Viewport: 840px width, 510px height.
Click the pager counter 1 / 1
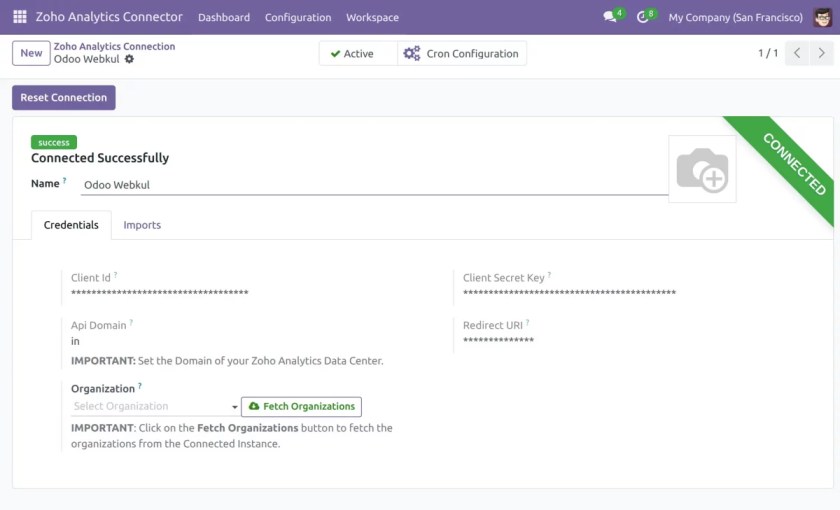[x=768, y=53]
